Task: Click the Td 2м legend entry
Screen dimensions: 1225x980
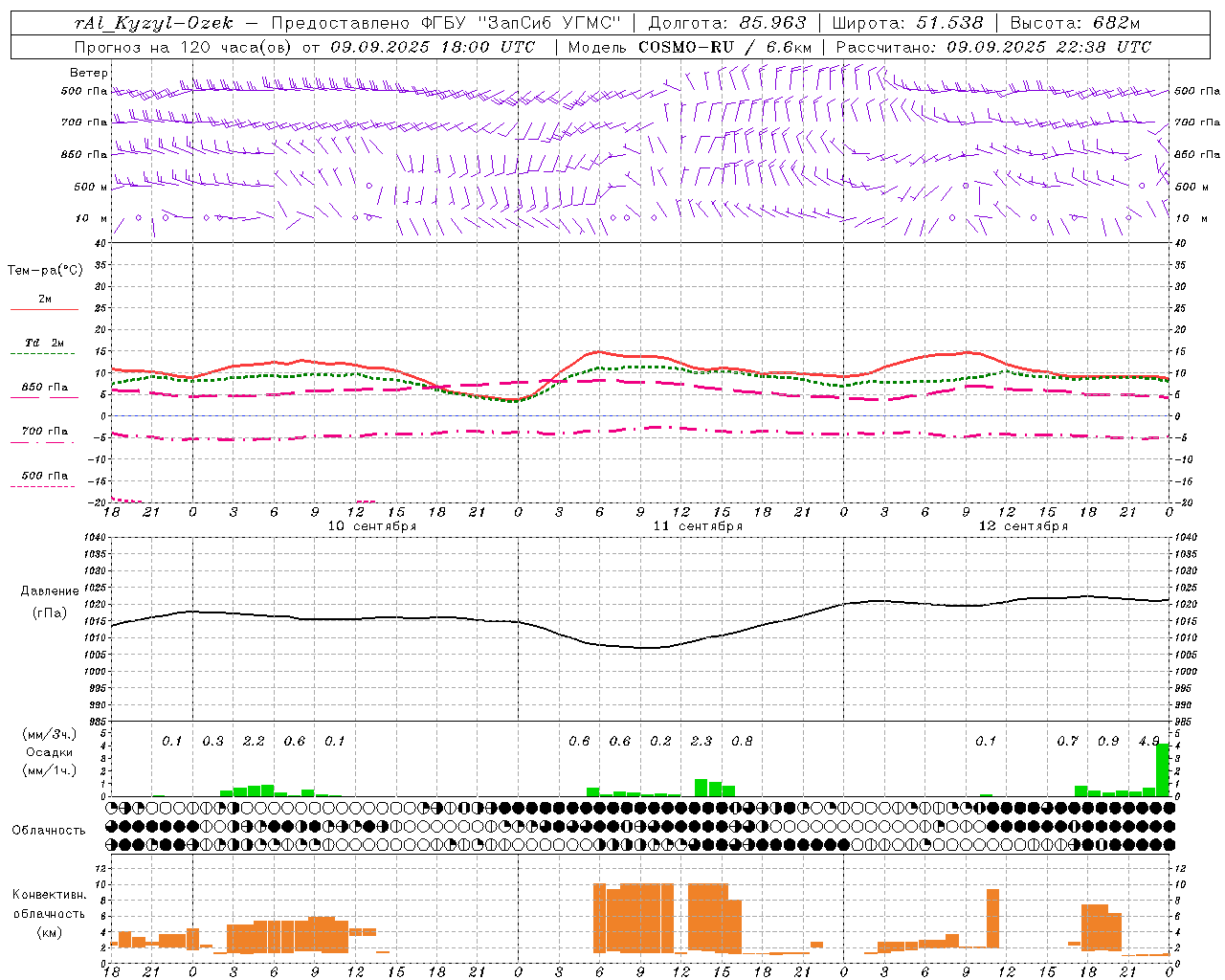Action: [44, 343]
